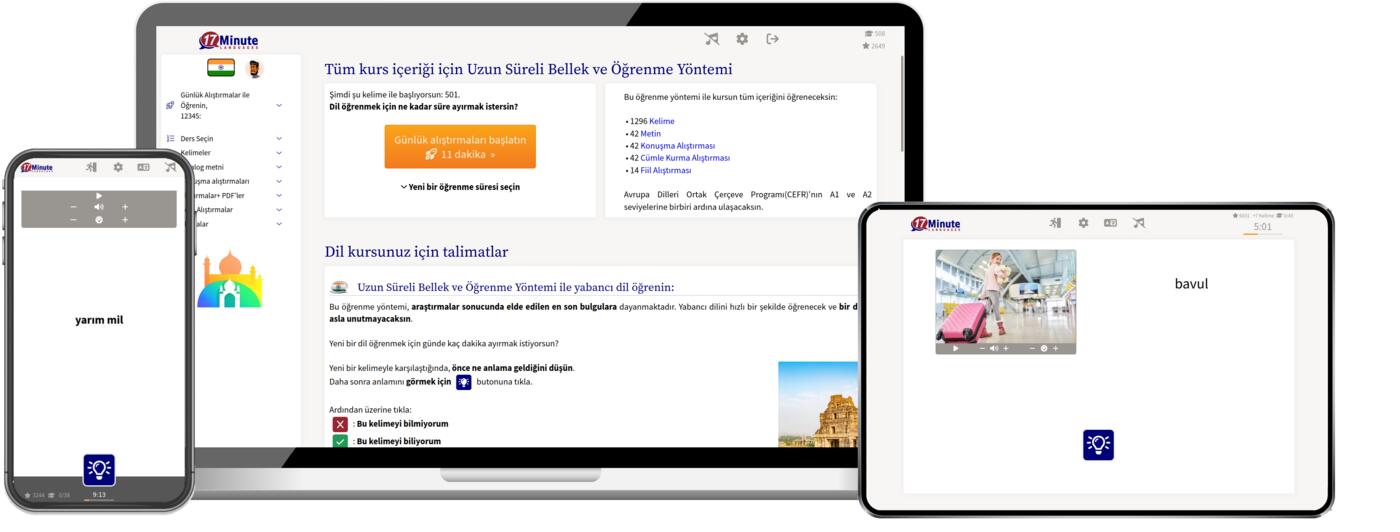
Task: Click the rocket icon beside Günlük Alıştırmalar
Action: tap(170, 105)
